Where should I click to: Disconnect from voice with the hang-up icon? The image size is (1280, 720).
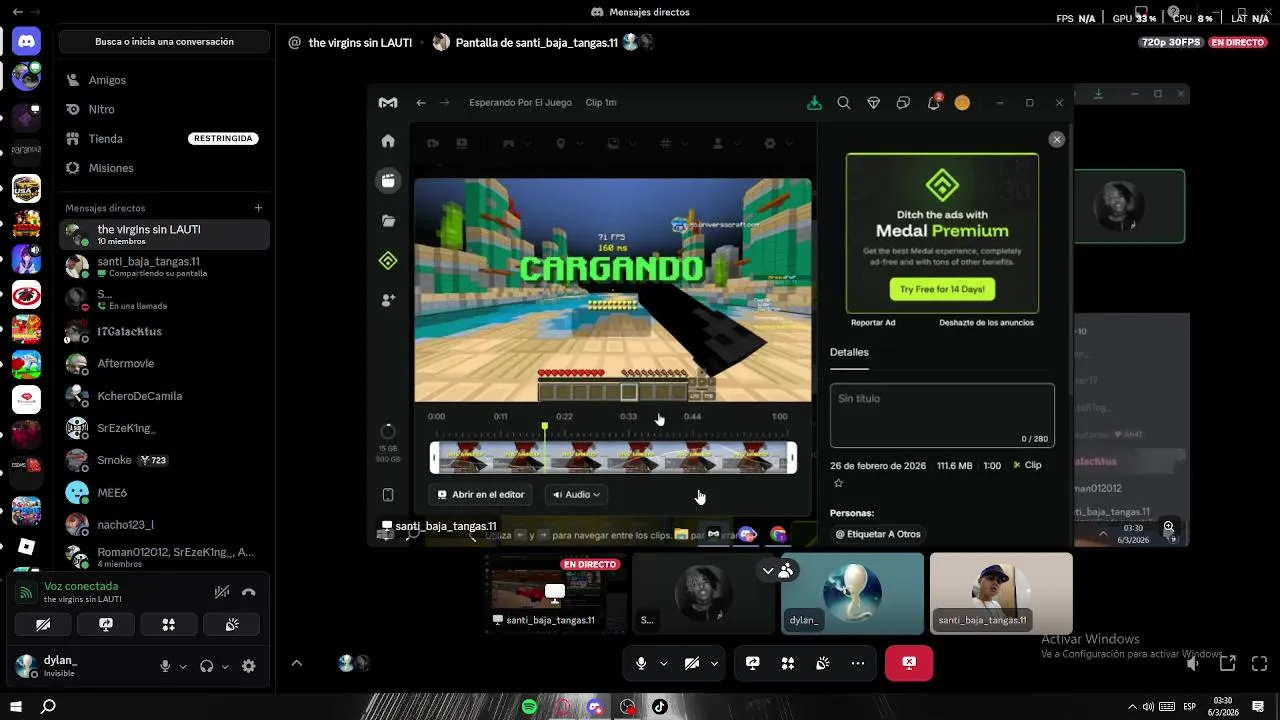(x=249, y=592)
